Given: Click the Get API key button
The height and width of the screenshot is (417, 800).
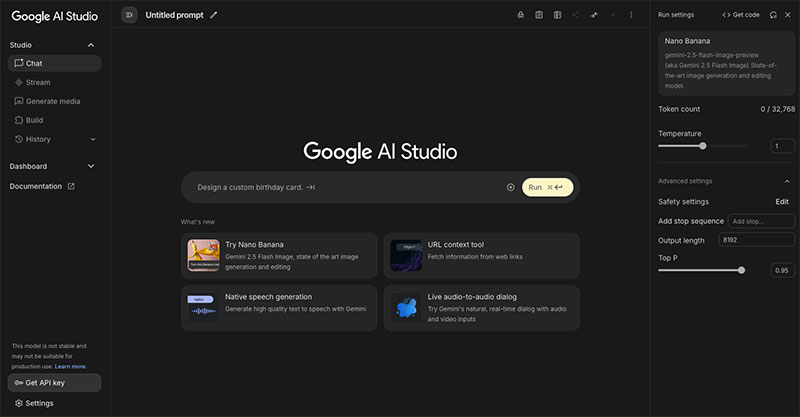Looking at the screenshot, I should click(x=54, y=383).
